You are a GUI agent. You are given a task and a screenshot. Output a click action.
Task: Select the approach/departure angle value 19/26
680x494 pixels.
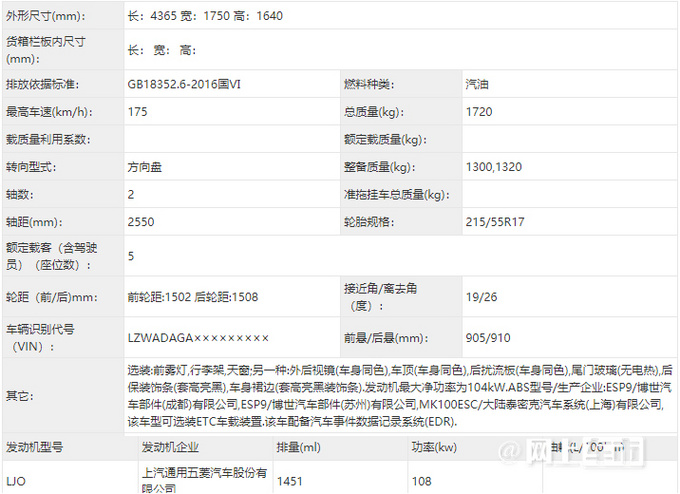481,297
